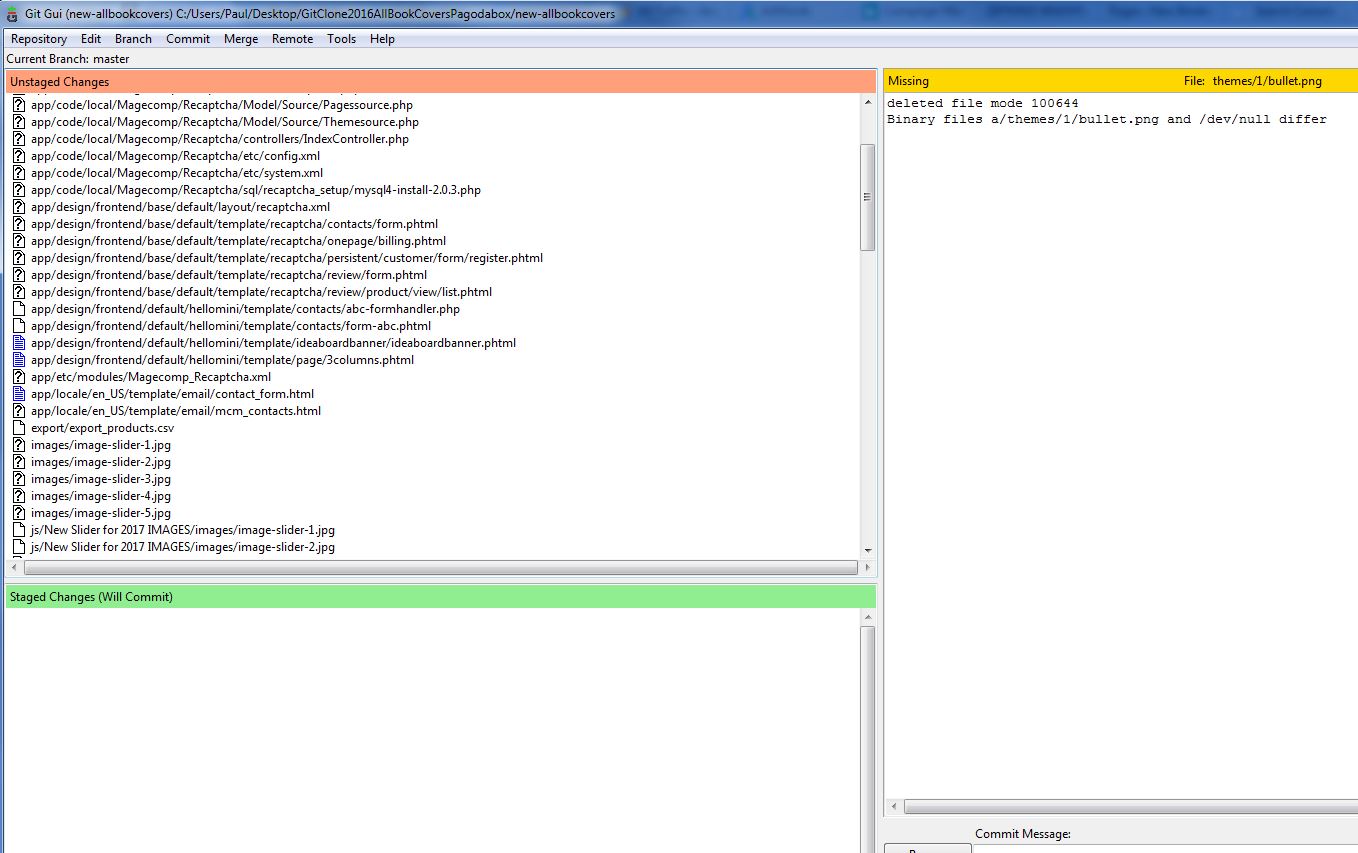Click unstaged list horizontal scrollbar
This screenshot has width=1358, height=853.
click(x=440, y=568)
